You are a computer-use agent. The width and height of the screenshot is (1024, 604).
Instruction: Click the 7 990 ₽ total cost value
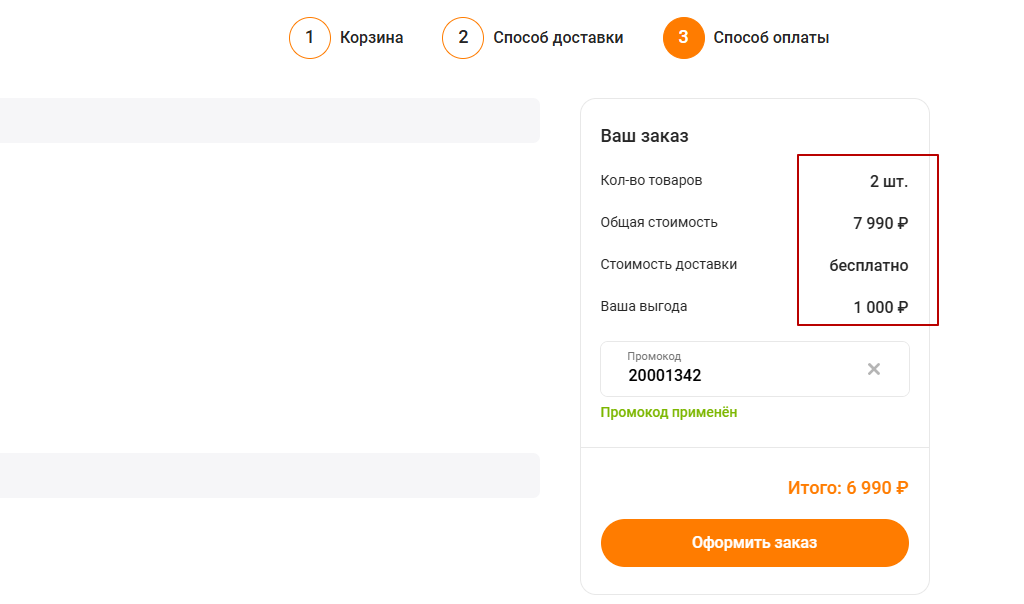pyautogui.click(x=880, y=224)
